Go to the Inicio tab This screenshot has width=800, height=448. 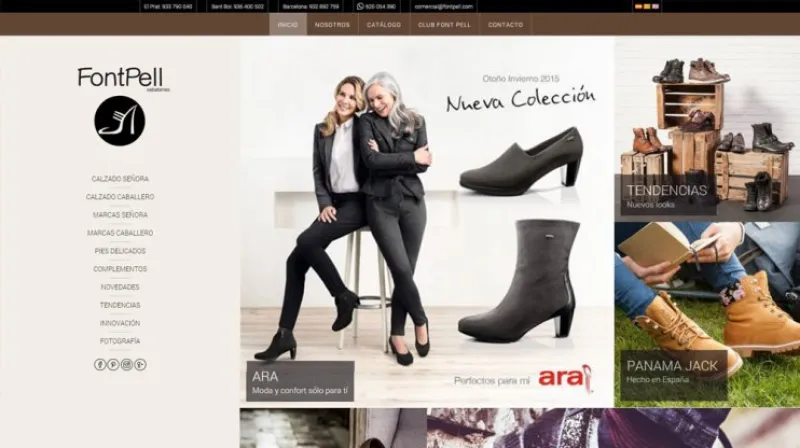(x=288, y=24)
